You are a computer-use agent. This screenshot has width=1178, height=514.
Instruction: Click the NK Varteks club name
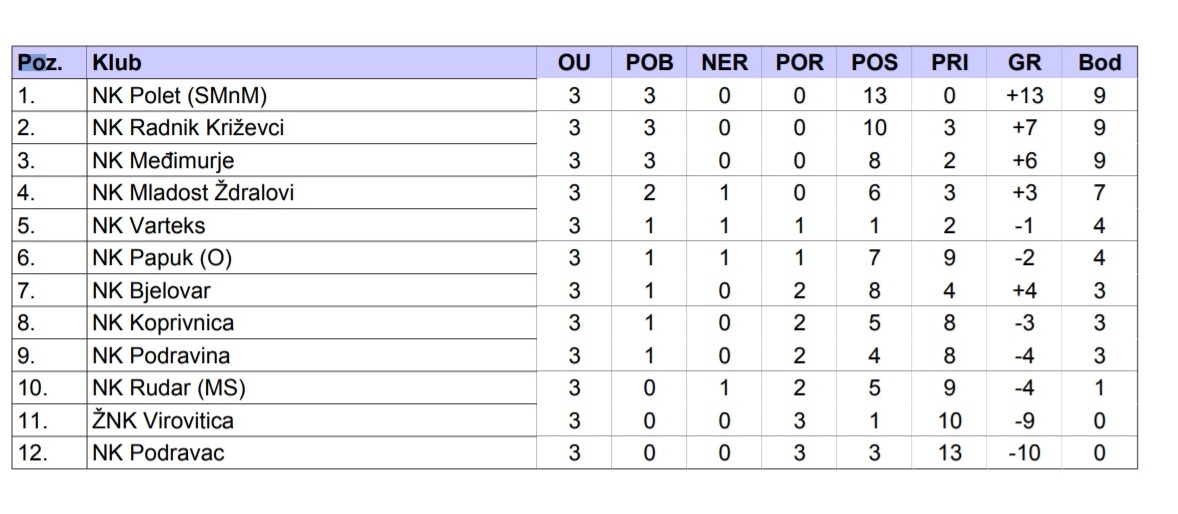pos(149,226)
